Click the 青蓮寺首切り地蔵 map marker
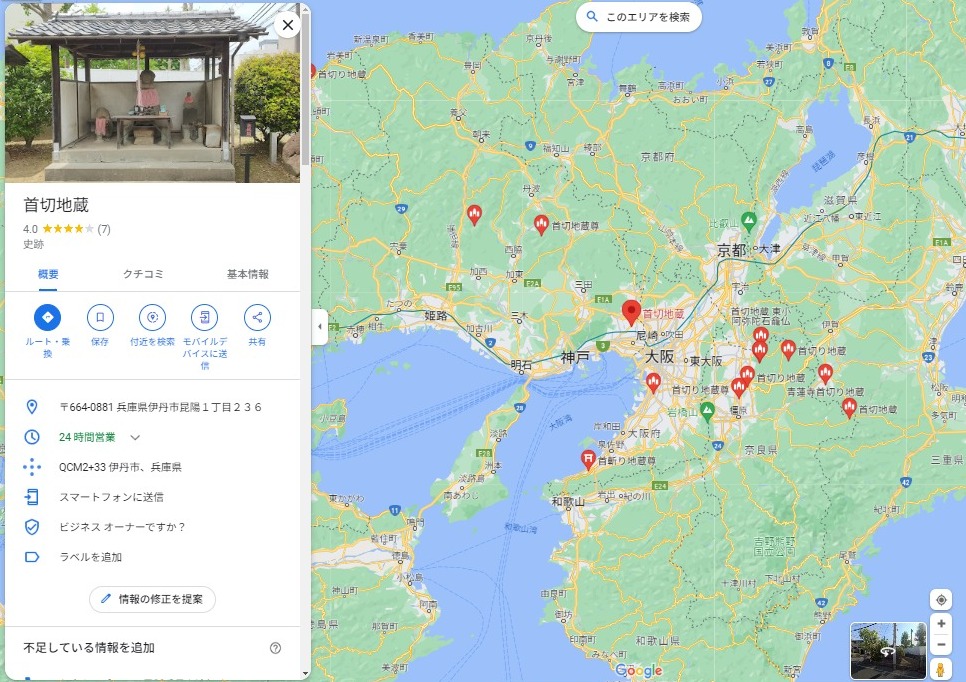This screenshot has height=682, width=966. pos(825,373)
